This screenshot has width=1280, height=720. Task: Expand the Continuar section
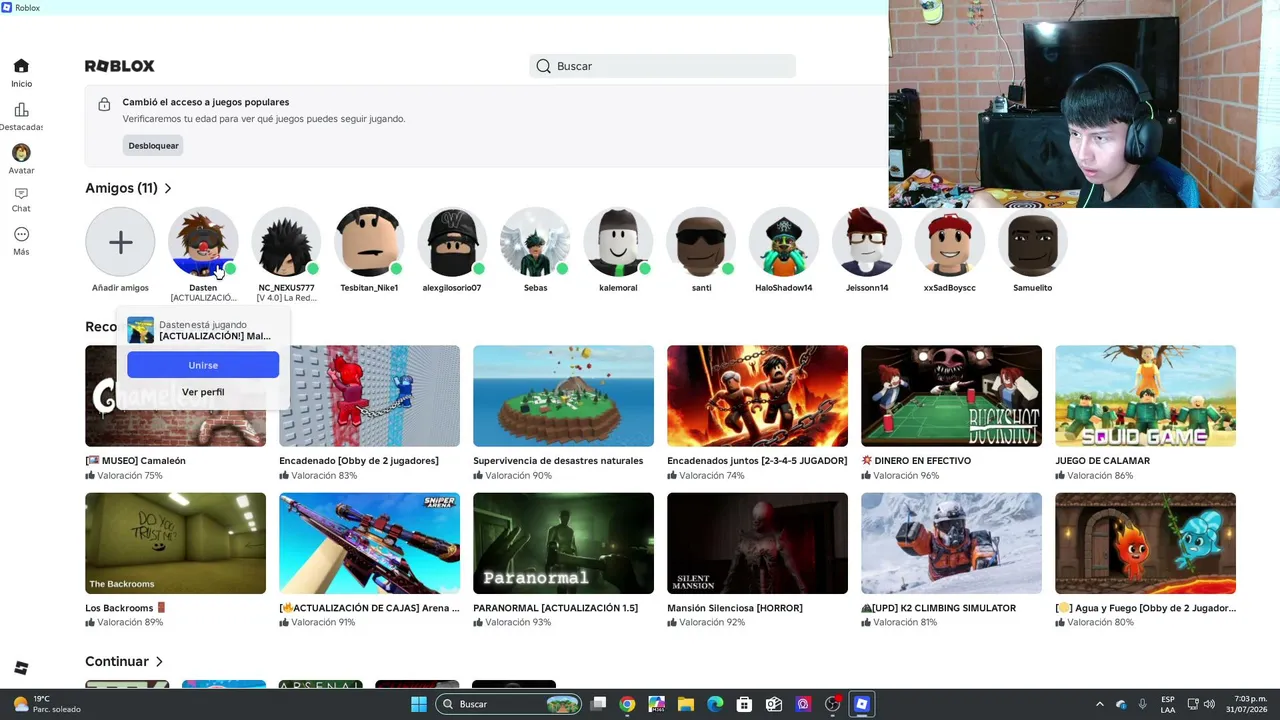click(124, 661)
